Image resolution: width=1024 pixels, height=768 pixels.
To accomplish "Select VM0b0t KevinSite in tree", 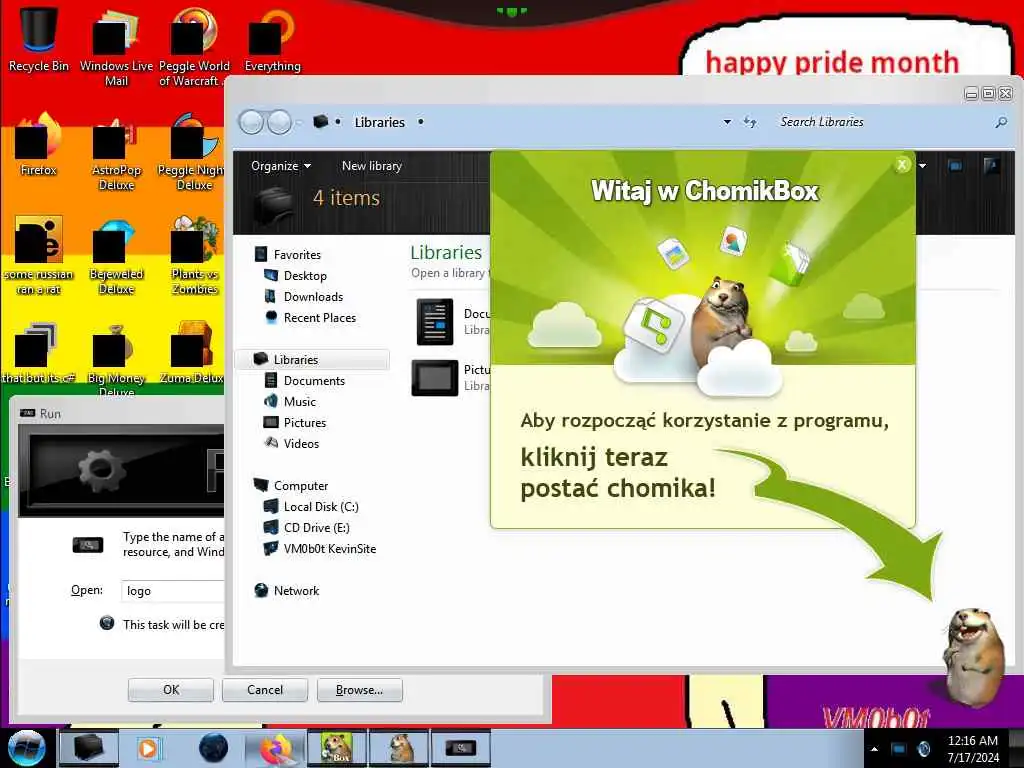I will 329,549.
